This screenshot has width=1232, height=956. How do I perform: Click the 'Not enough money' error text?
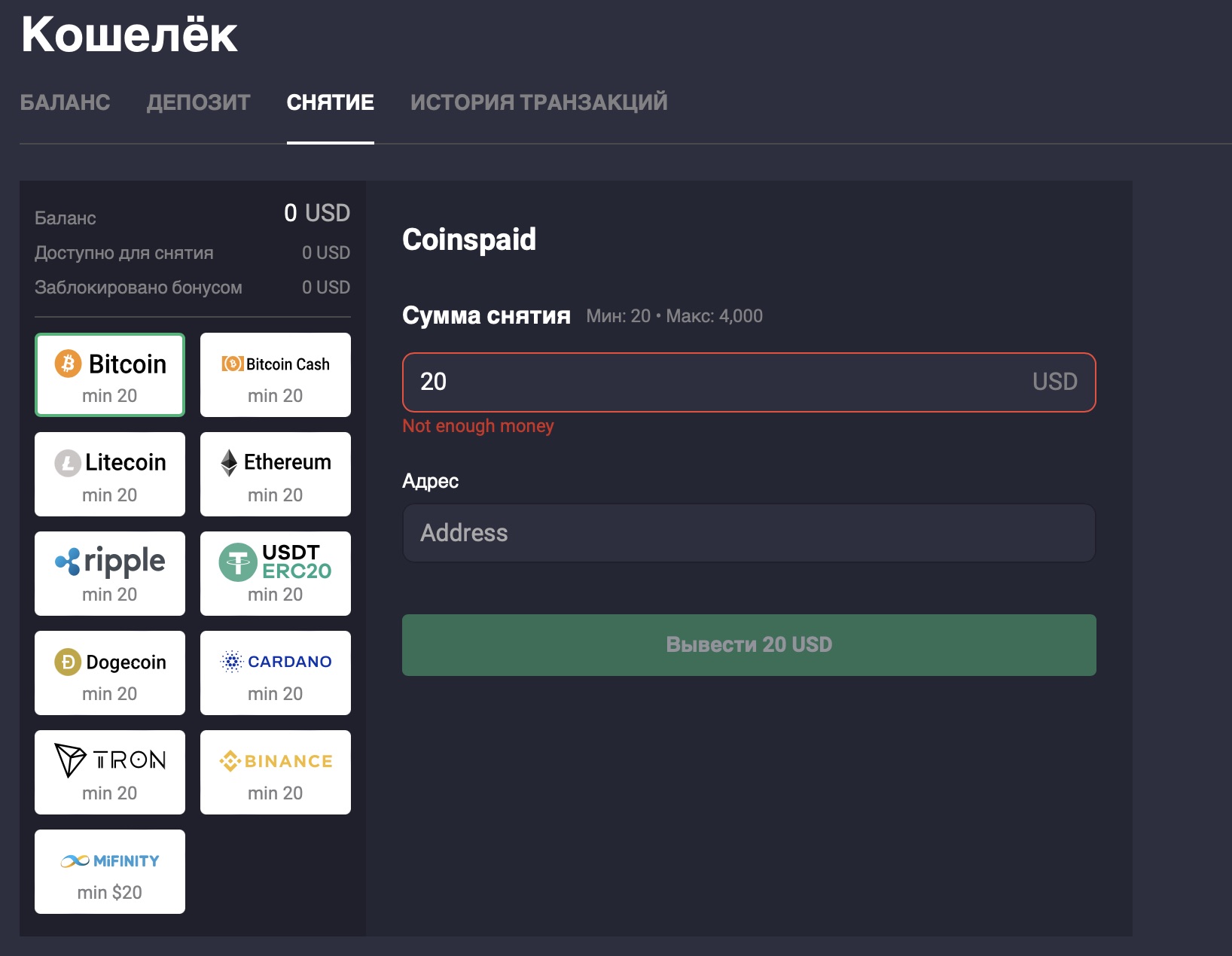click(x=478, y=426)
